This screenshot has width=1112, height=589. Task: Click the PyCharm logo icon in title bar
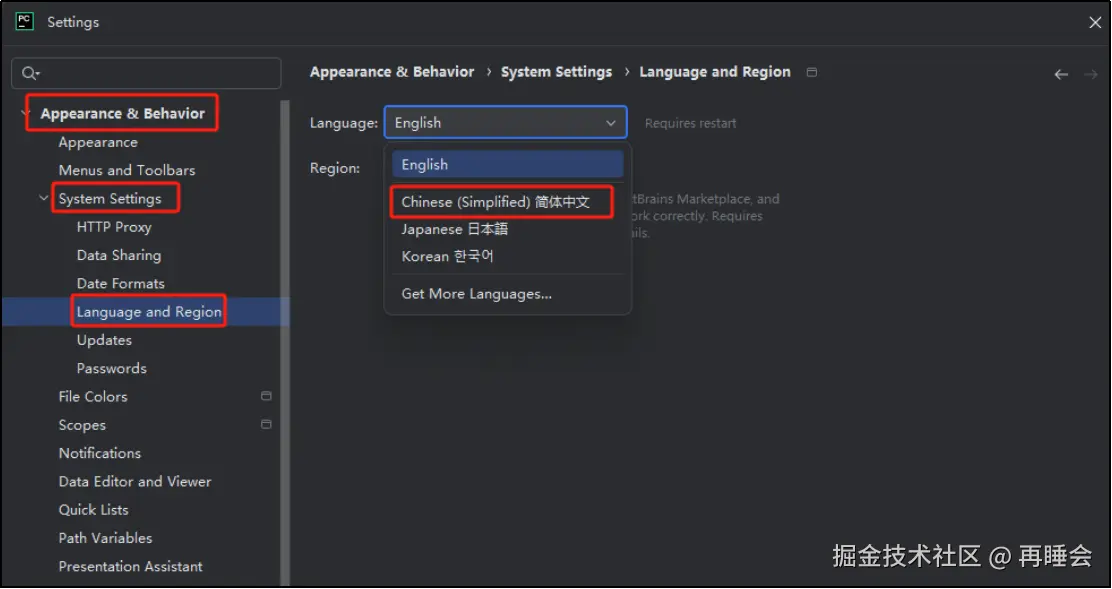(25, 21)
